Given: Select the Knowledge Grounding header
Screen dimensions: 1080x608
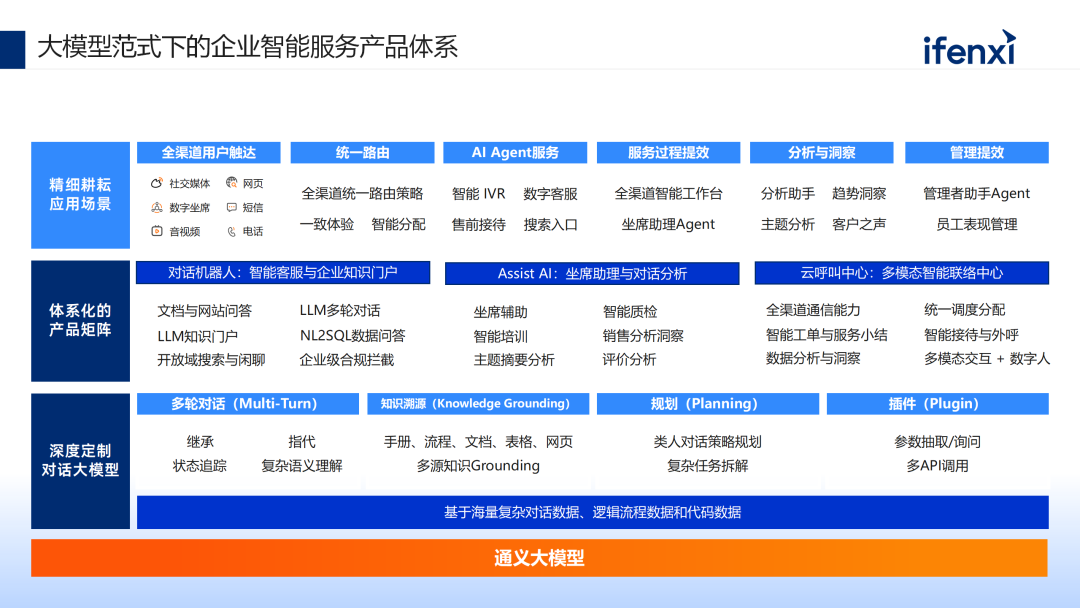Looking at the screenshot, I should pos(478,404).
